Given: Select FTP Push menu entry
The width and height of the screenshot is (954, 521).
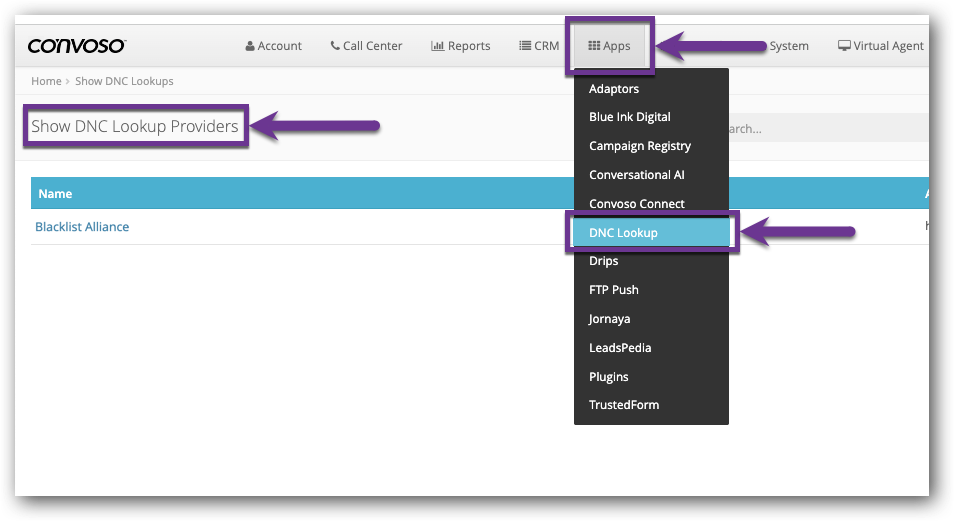Looking at the screenshot, I should 651,290.
